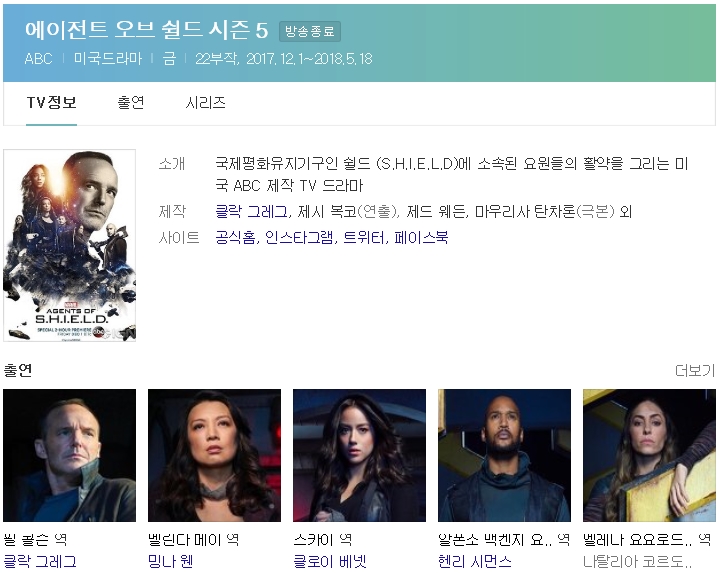Open the 인스타그램 link
This screenshot has height=573, width=719.
[299, 237]
